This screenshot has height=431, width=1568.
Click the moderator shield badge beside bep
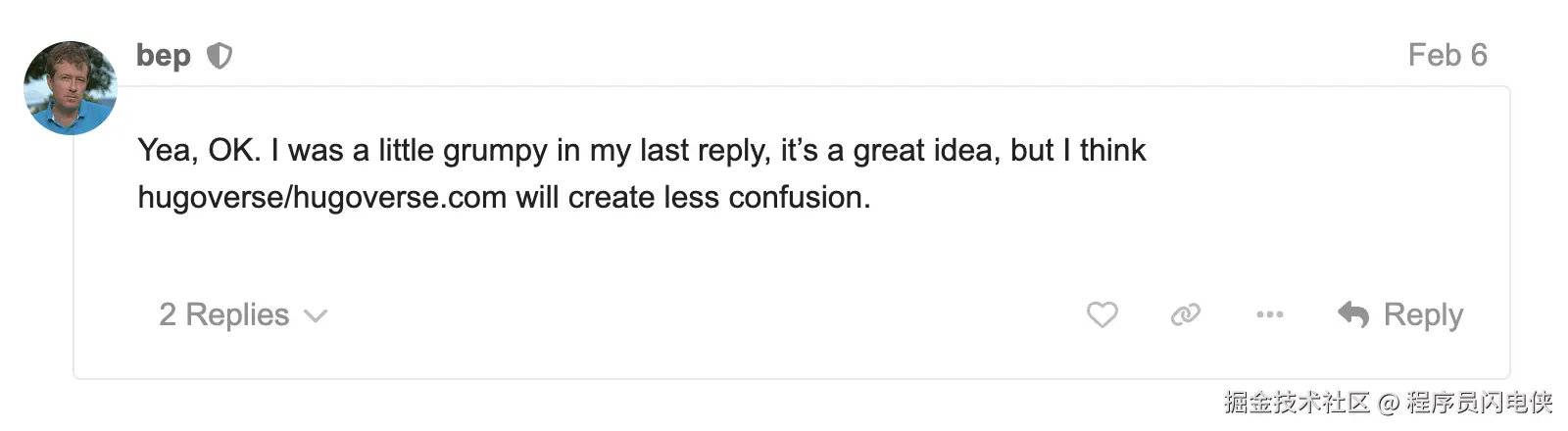click(220, 56)
